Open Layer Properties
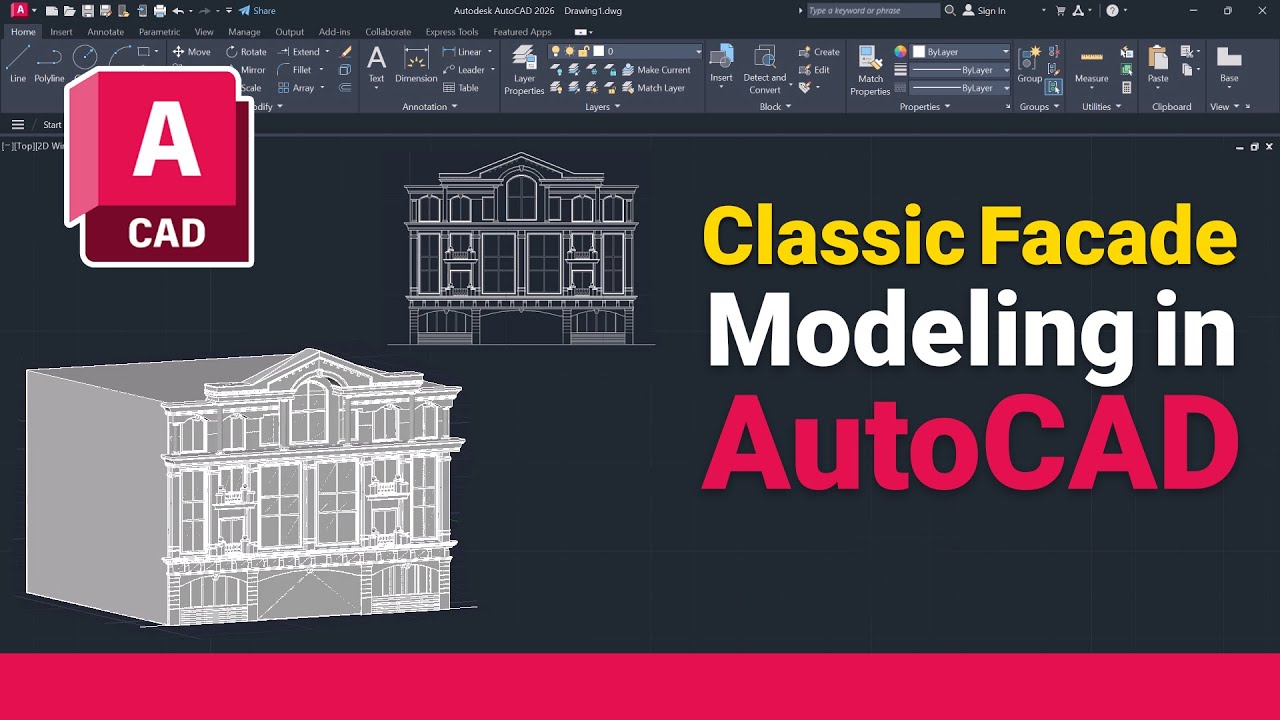The image size is (1280, 720). pyautogui.click(x=524, y=70)
